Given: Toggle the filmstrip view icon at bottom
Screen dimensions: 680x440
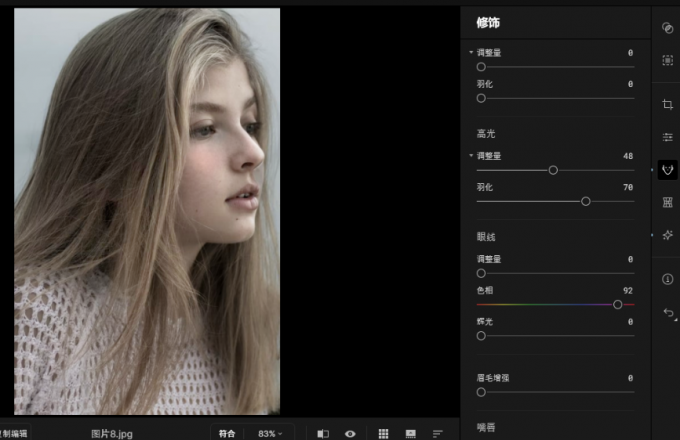Looking at the screenshot, I should [410, 433].
